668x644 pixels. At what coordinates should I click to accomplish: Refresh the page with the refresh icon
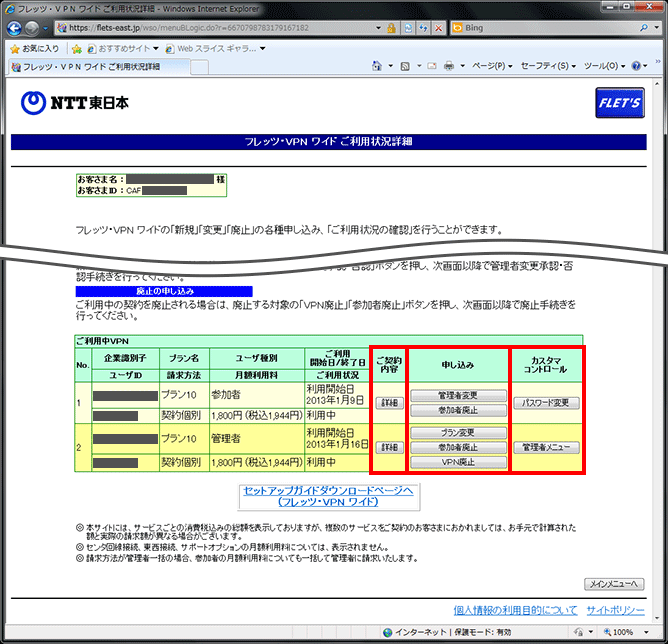coord(423,28)
